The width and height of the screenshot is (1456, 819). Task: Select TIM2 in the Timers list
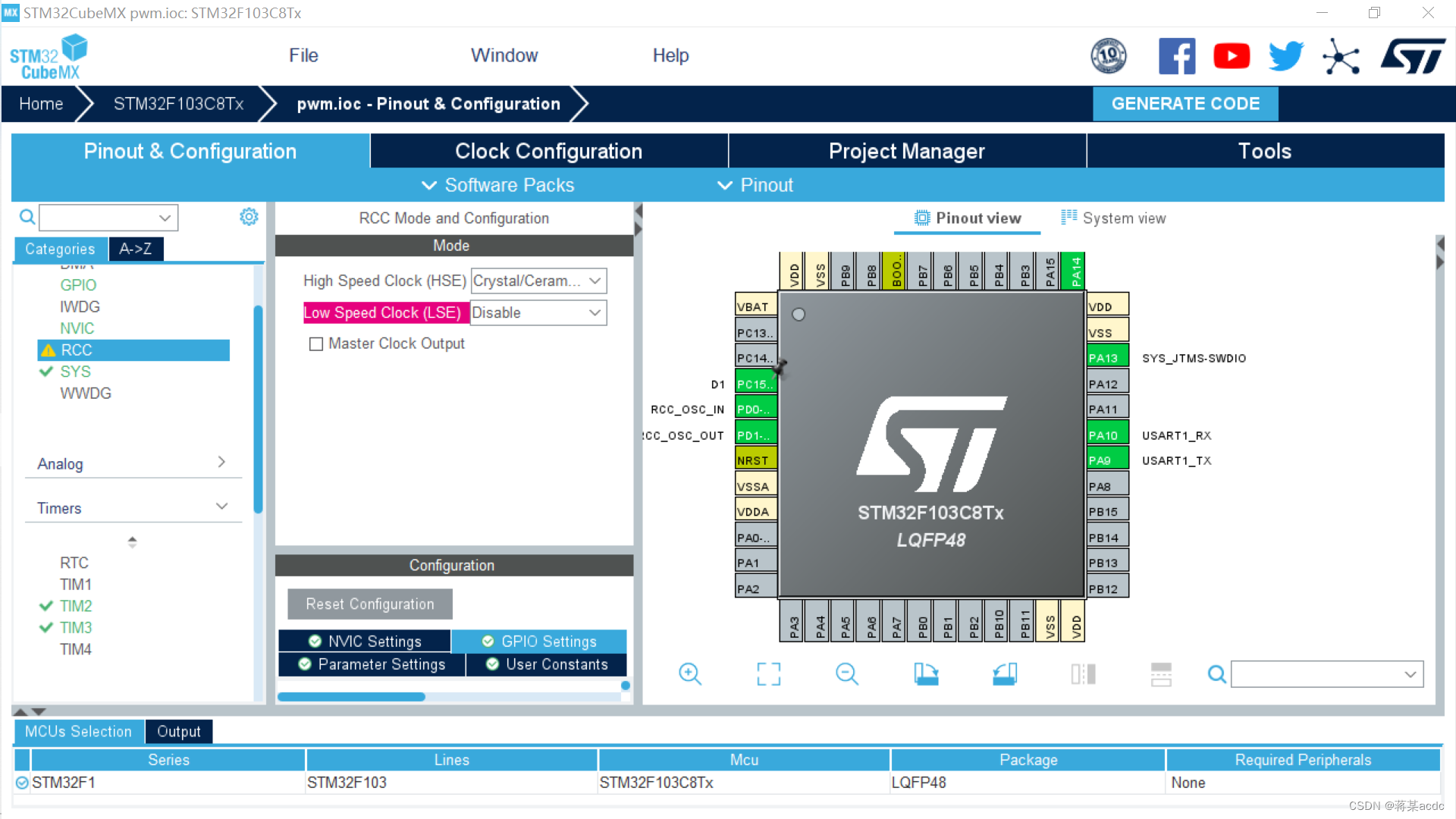(76, 606)
